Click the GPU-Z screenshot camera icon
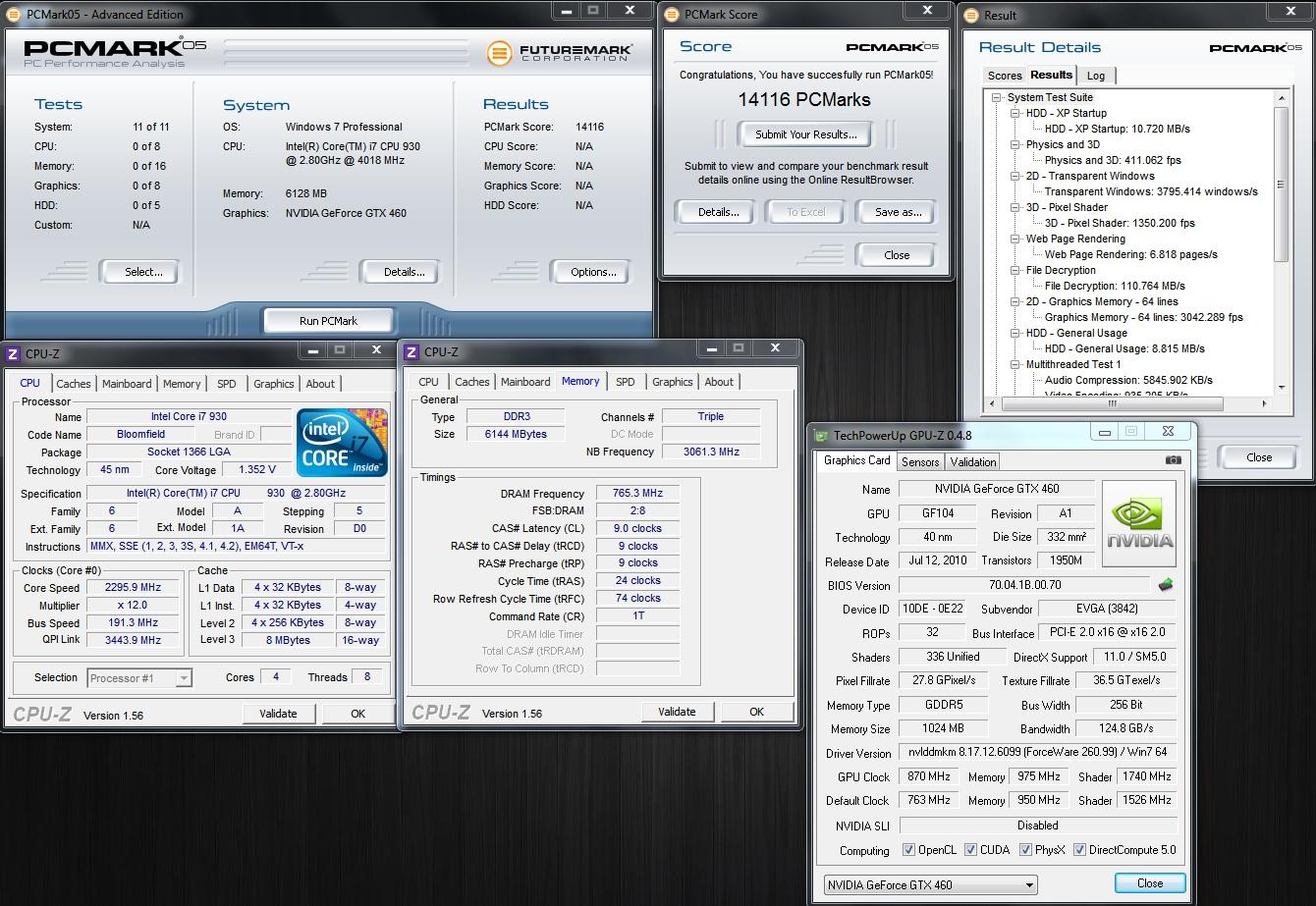Screen dimensions: 1316x906 coord(1173,459)
